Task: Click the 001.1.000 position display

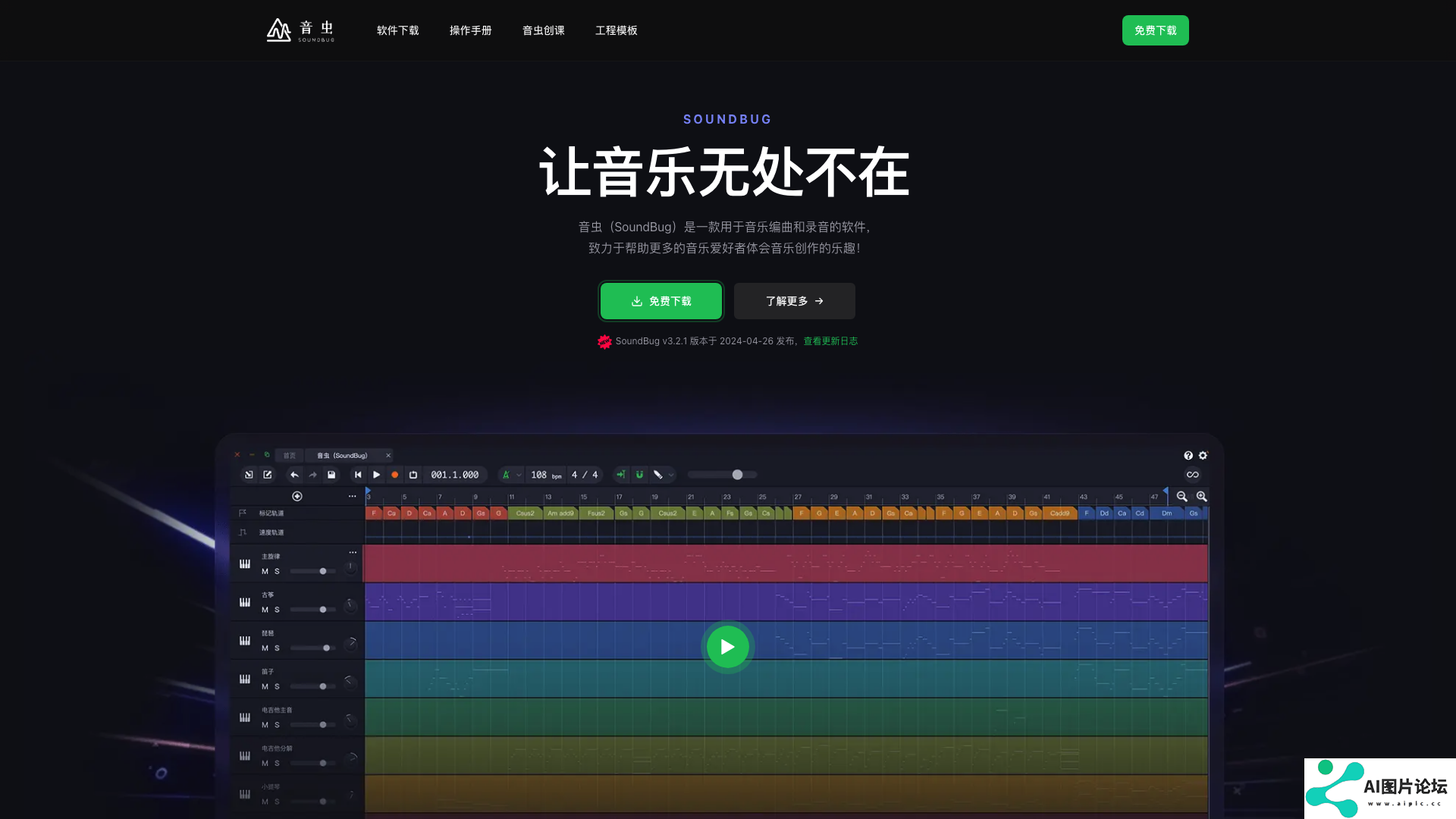Action: (x=455, y=475)
